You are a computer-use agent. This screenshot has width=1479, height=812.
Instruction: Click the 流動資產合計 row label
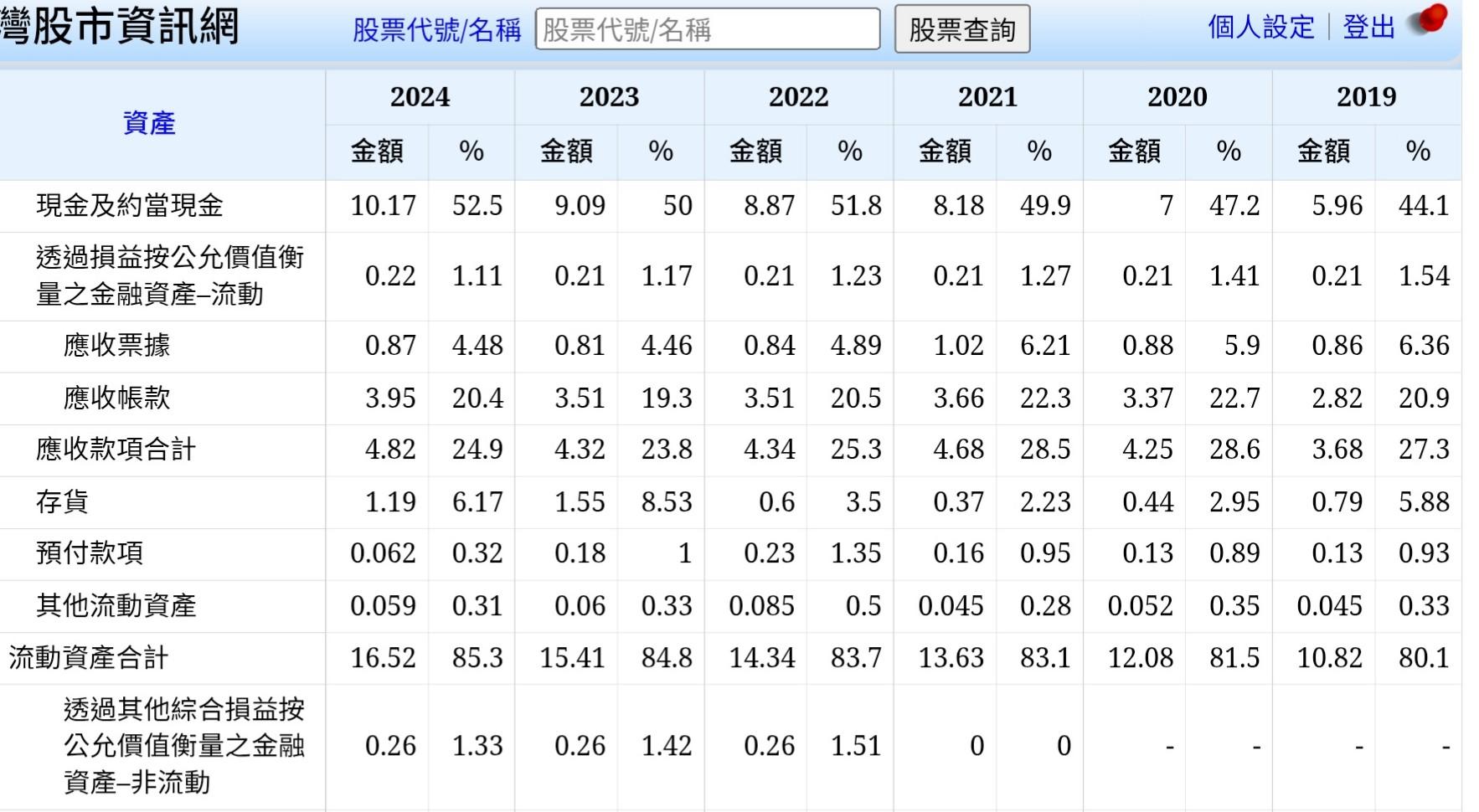pyautogui.click(x=89, y=658)
